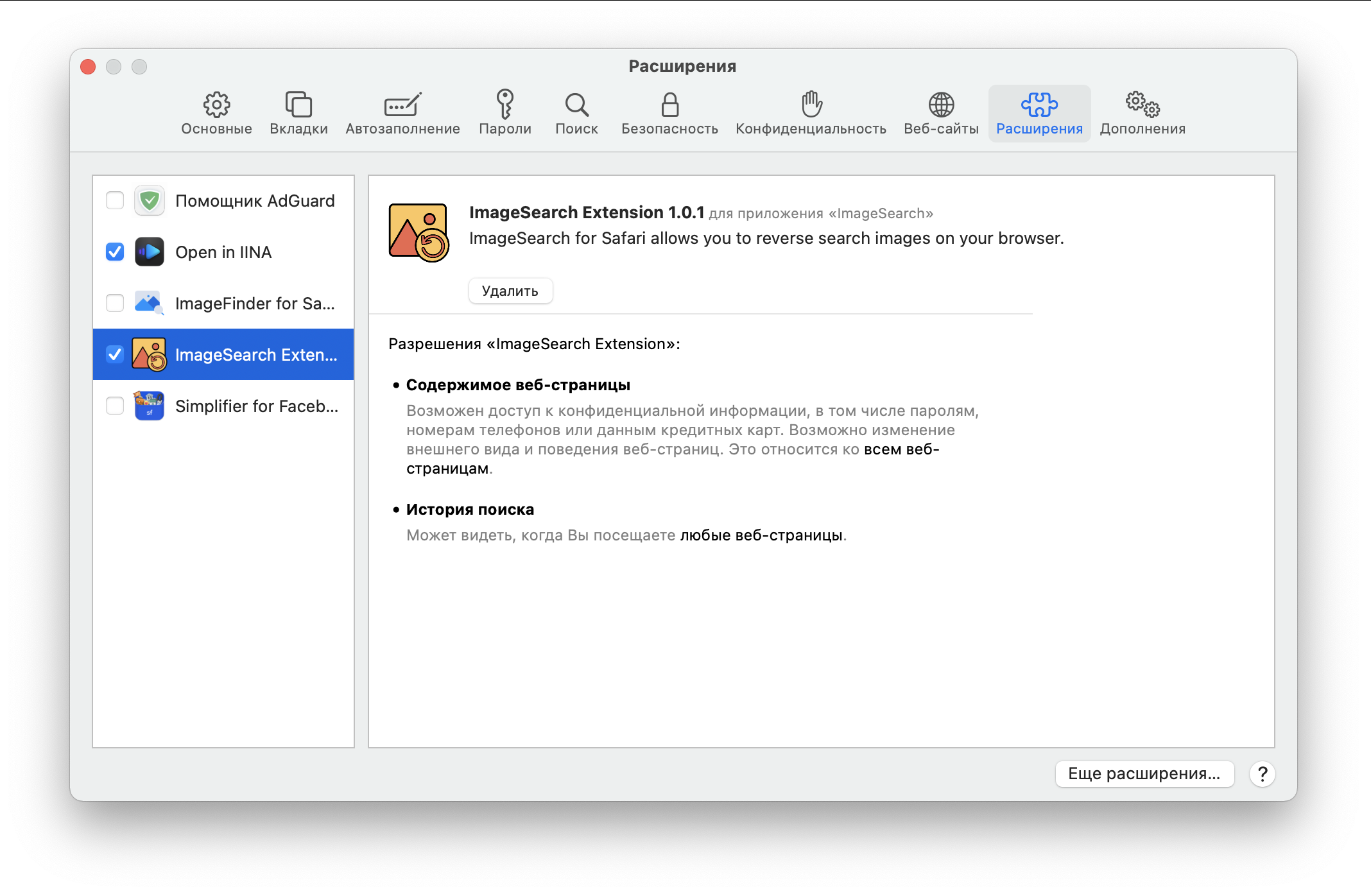Viewport: 1371px width, 896px height.
Task: Click Удалить button to remove ImageSearch Extension
Action: pyautogui.click(x=510, y=291)
